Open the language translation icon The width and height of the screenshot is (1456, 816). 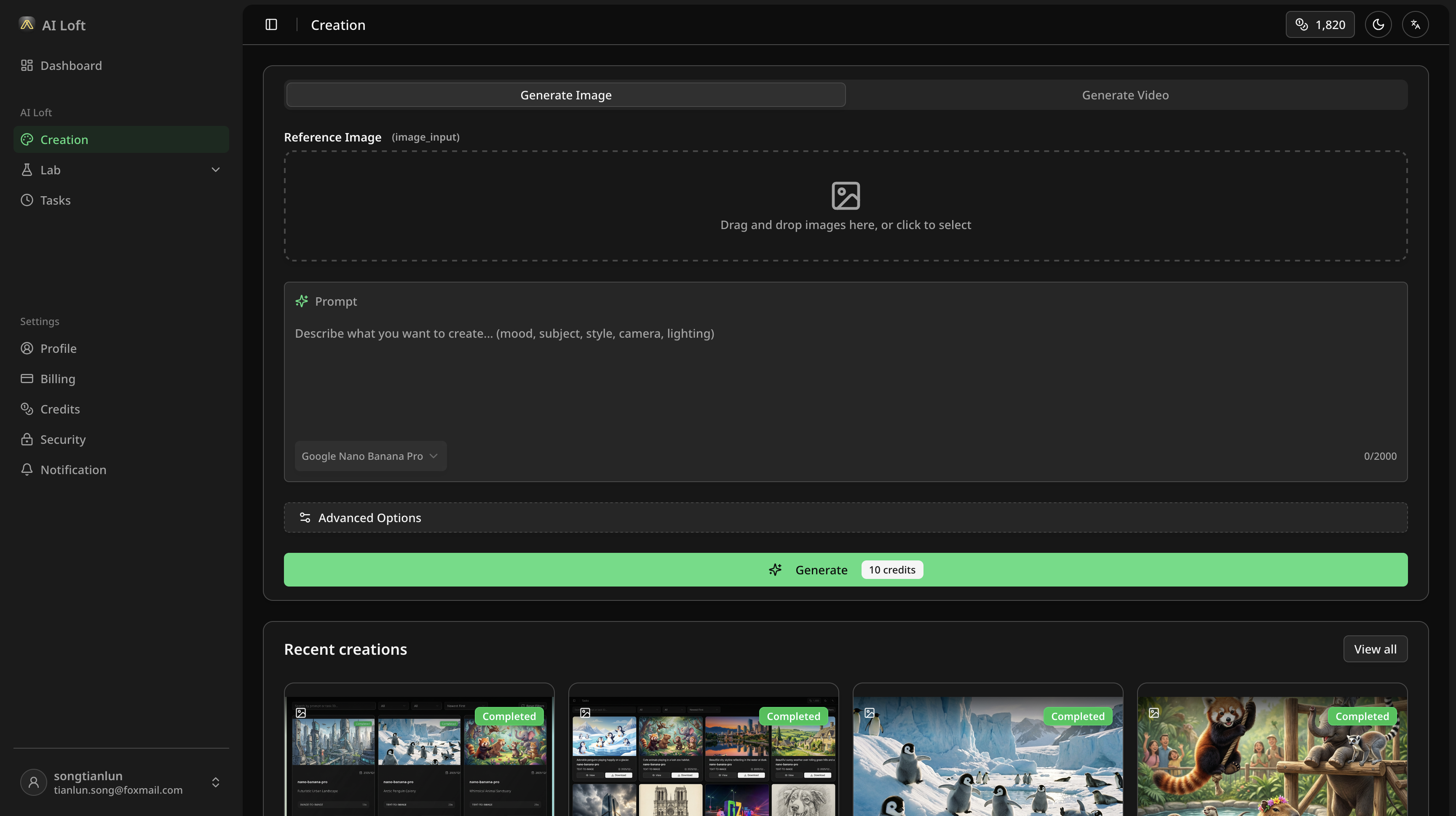click(x=1415, y=25)
